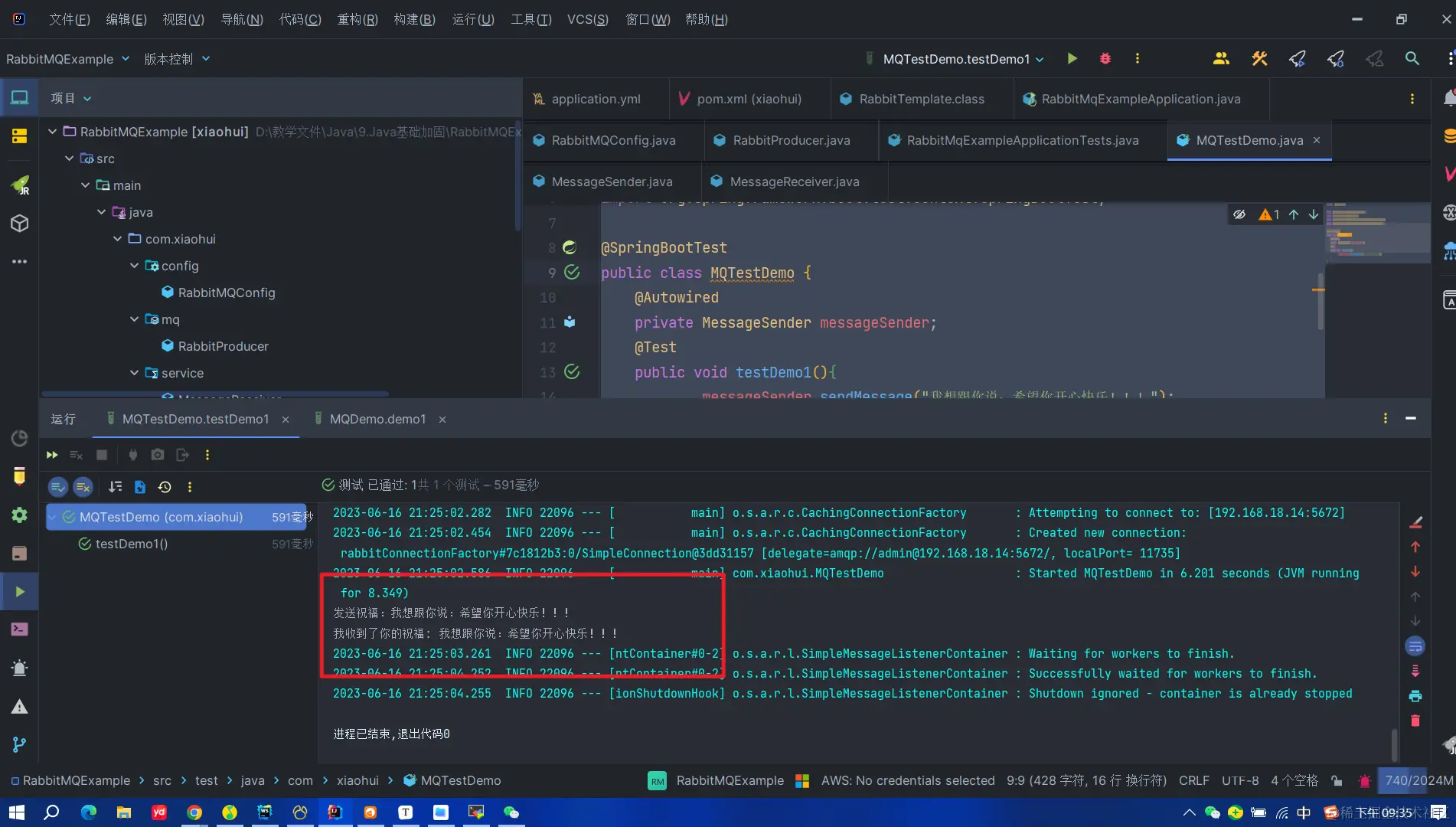Stop the running process square icon
Image resolution: width=1456 pixels, height=827 pixels.
tap(102, 455)
